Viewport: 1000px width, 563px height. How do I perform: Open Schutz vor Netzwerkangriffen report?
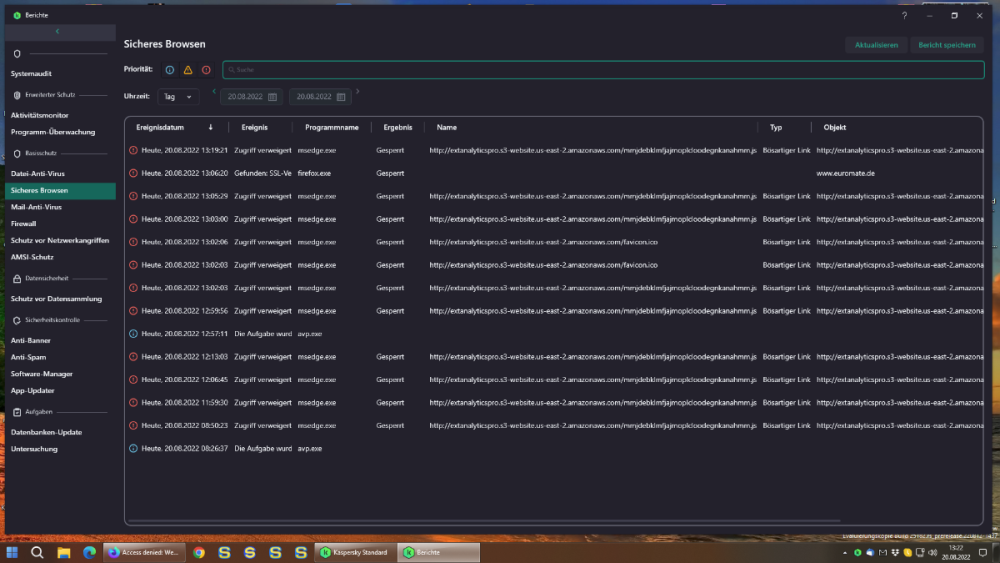tap(60, 240)
